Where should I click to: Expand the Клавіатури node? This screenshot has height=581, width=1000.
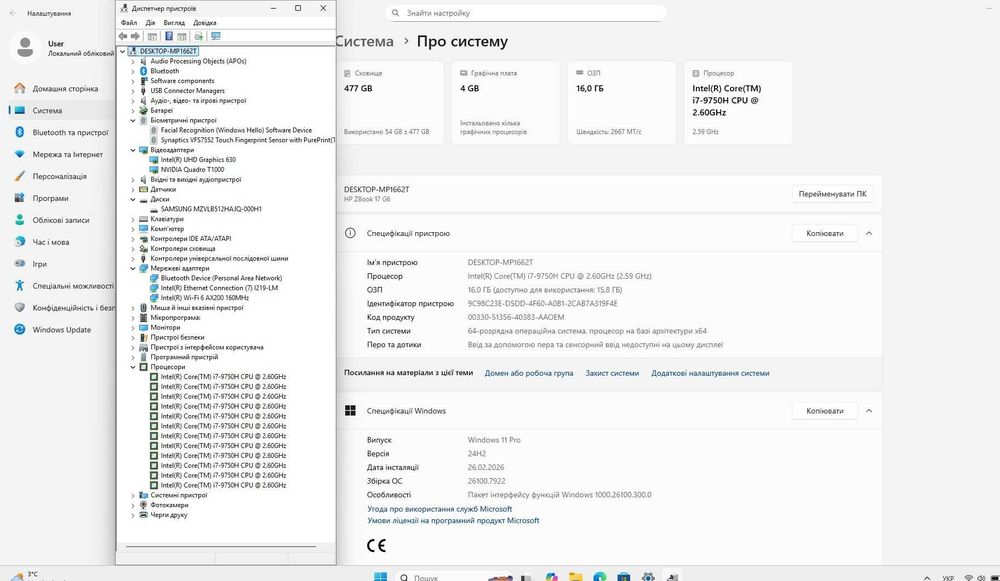(x=133, y=219)
